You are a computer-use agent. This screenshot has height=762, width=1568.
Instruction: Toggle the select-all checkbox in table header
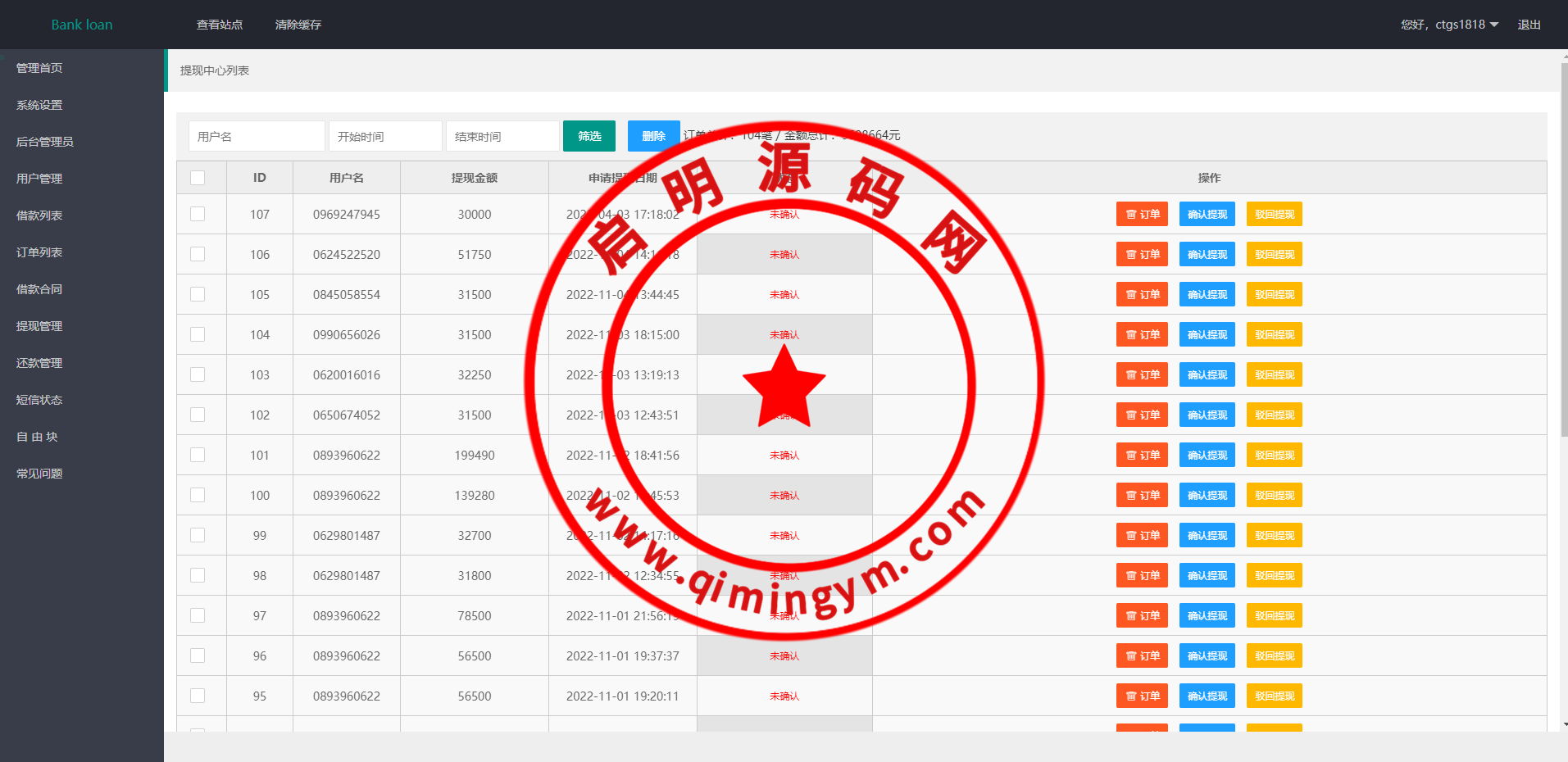198,178
